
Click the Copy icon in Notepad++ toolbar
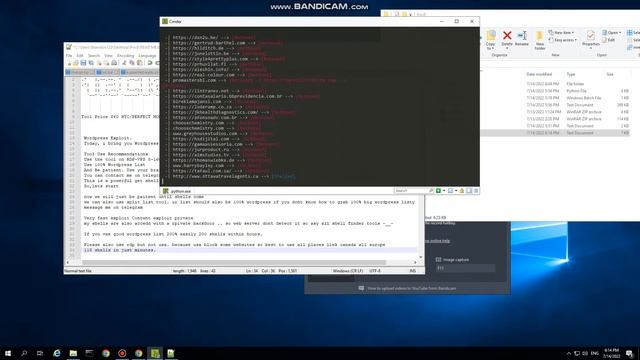pyautogui.click(x=132, y=63)
